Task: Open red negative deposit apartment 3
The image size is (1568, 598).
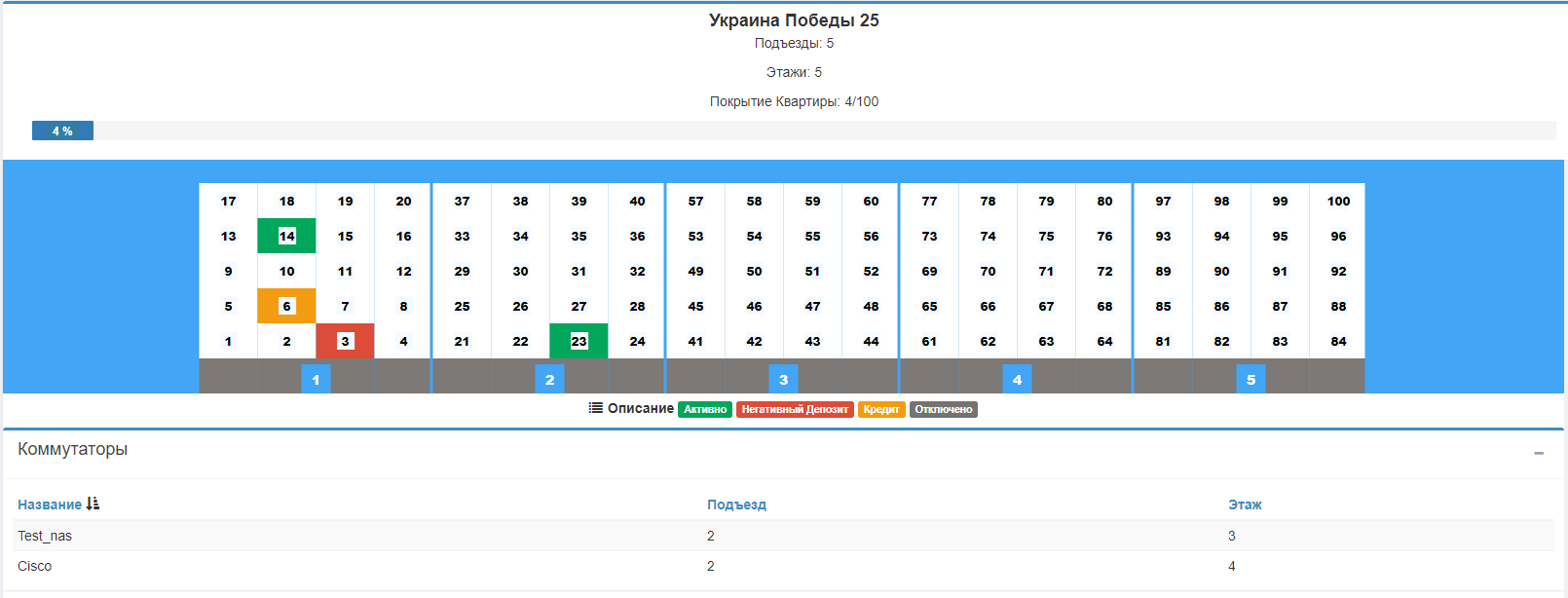Action: 345,341
